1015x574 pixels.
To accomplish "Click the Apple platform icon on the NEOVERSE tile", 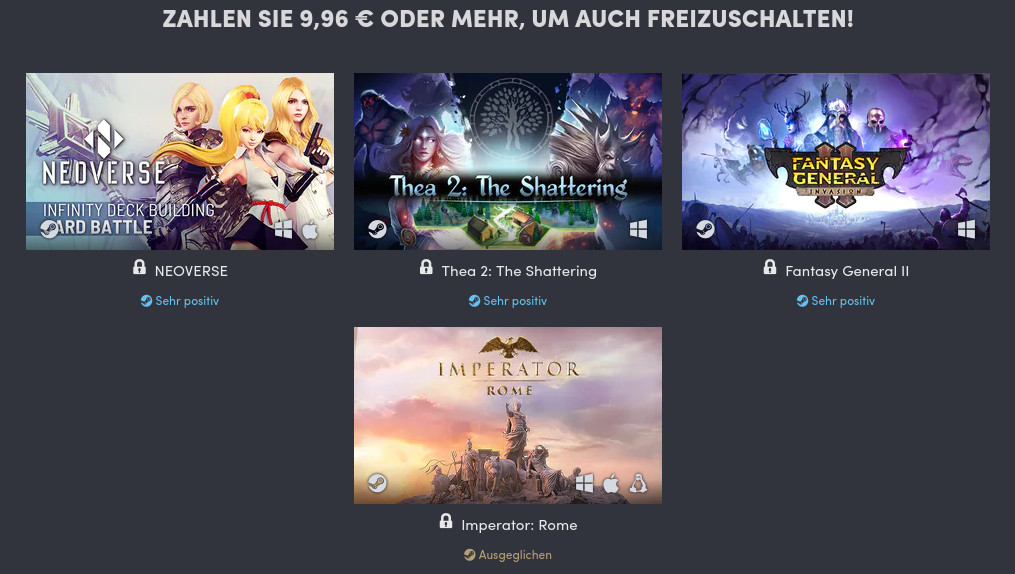I will [x=311, y=228].
